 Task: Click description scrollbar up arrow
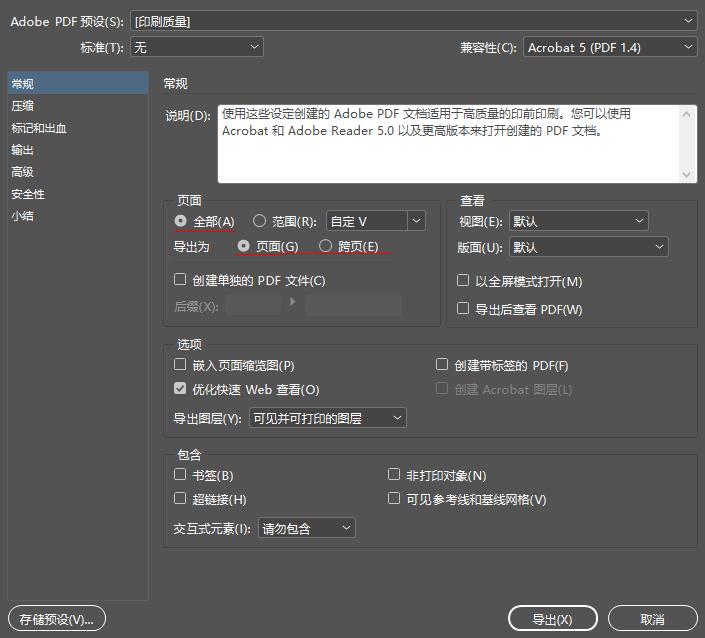pyautogui.click(x=687, y=114)
